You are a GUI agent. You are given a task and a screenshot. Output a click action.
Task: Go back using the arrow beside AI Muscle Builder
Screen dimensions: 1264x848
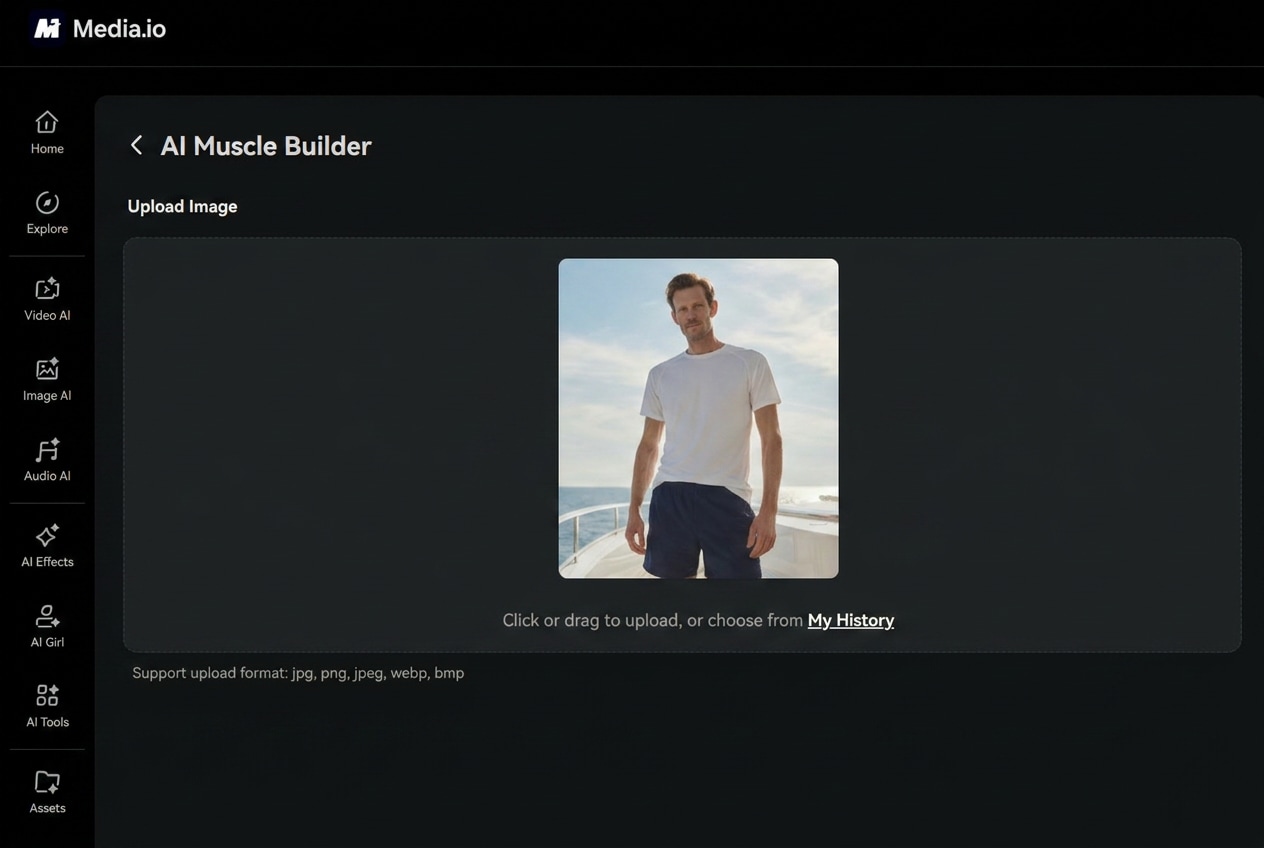coord(136,145)
